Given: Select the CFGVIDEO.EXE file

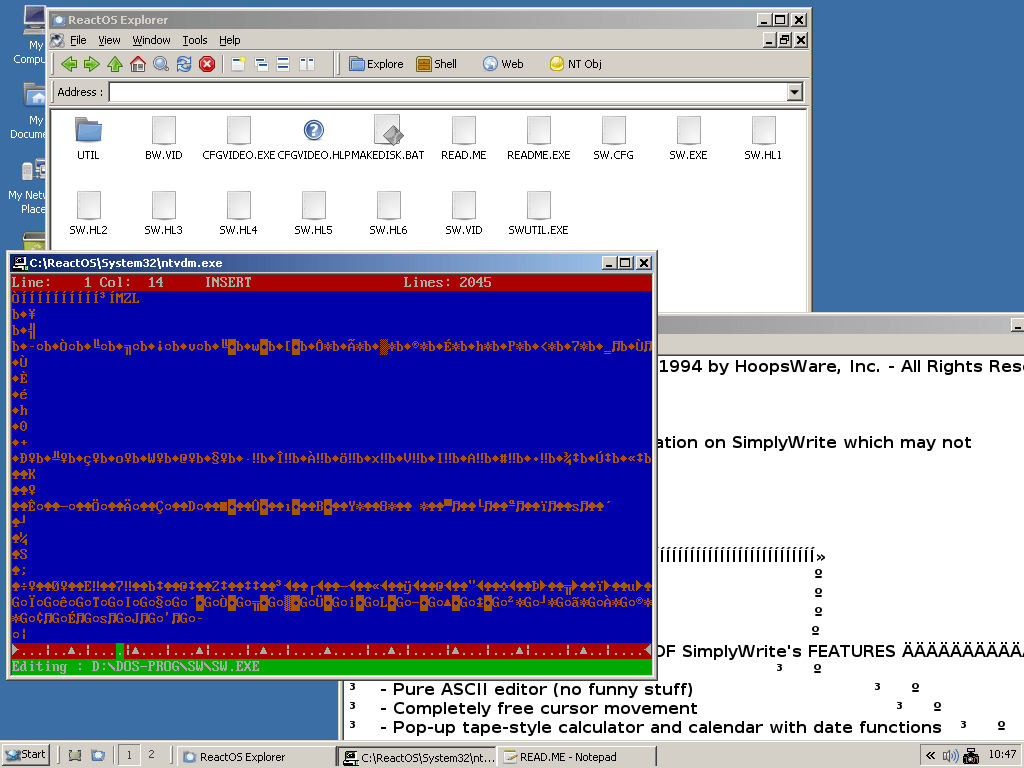Looking at the screenshot, I should point(238,138).
